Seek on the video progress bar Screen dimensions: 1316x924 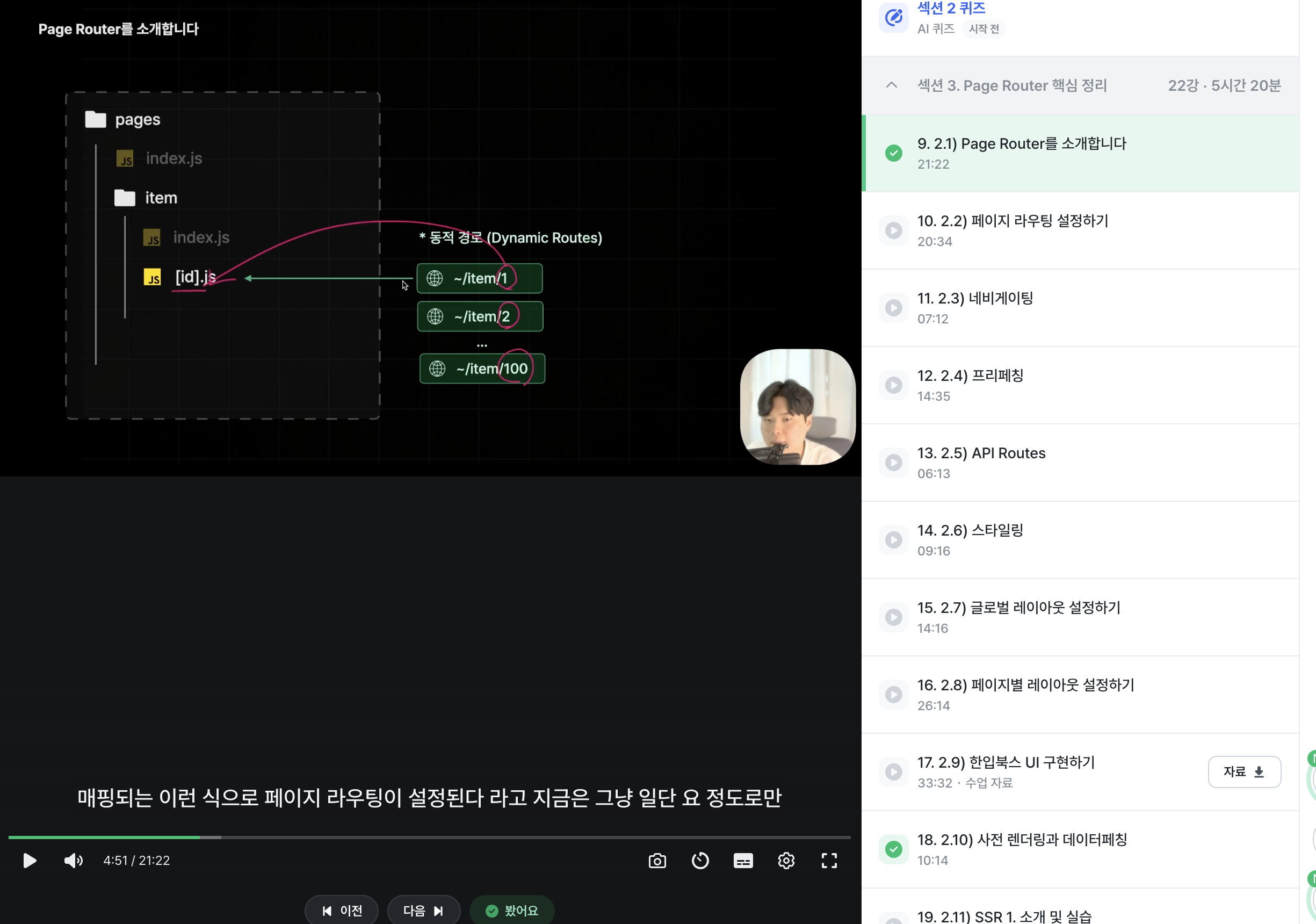pyautogui.click(x=429, y=838)
